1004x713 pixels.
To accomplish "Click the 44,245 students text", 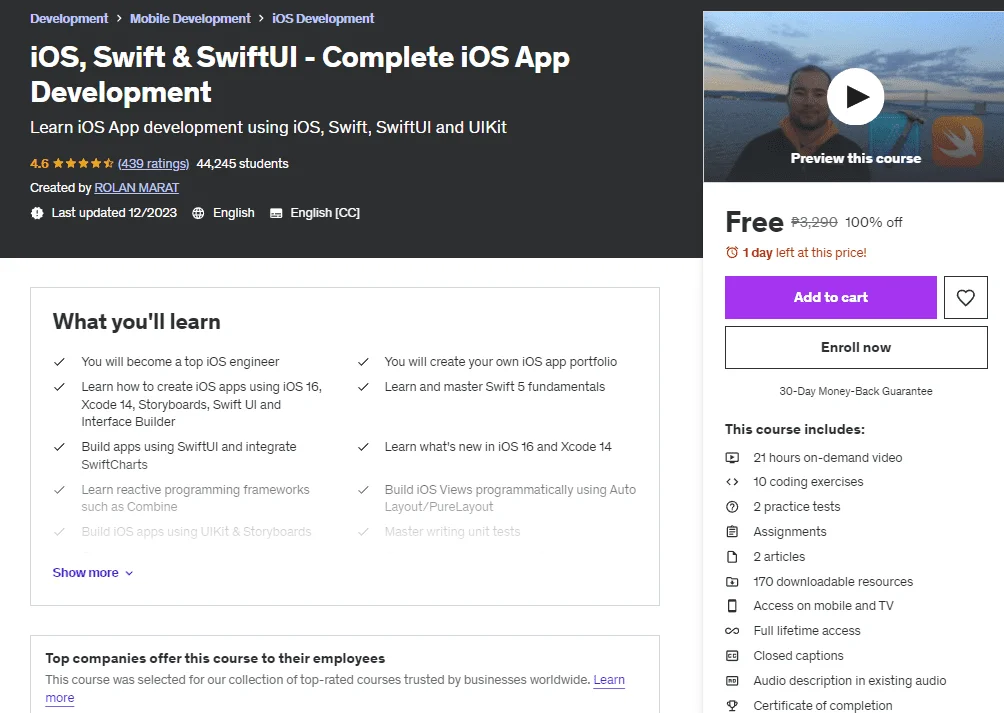I will pyautogui.click(x=243, y=163).
